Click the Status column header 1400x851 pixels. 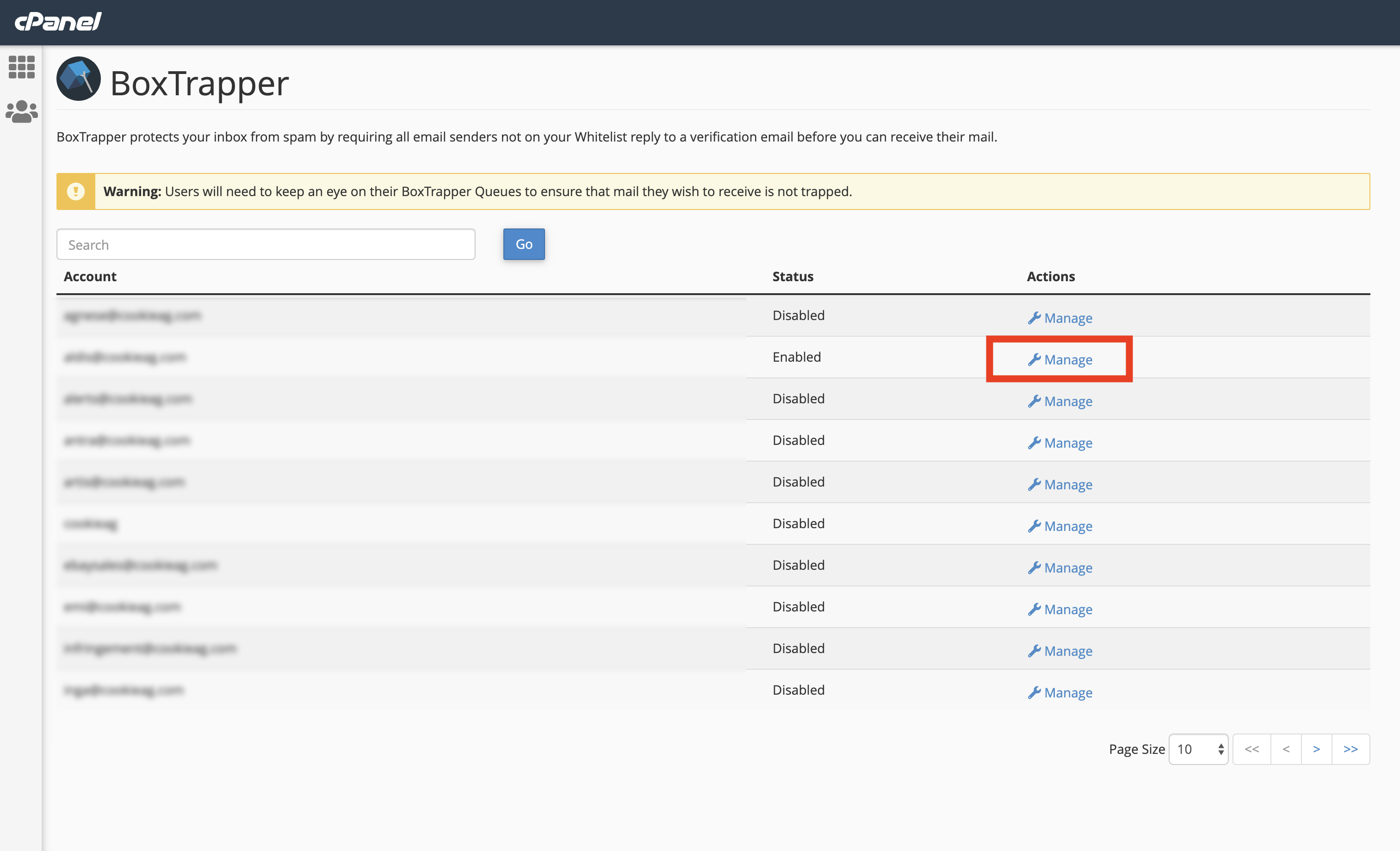(793, 277)
